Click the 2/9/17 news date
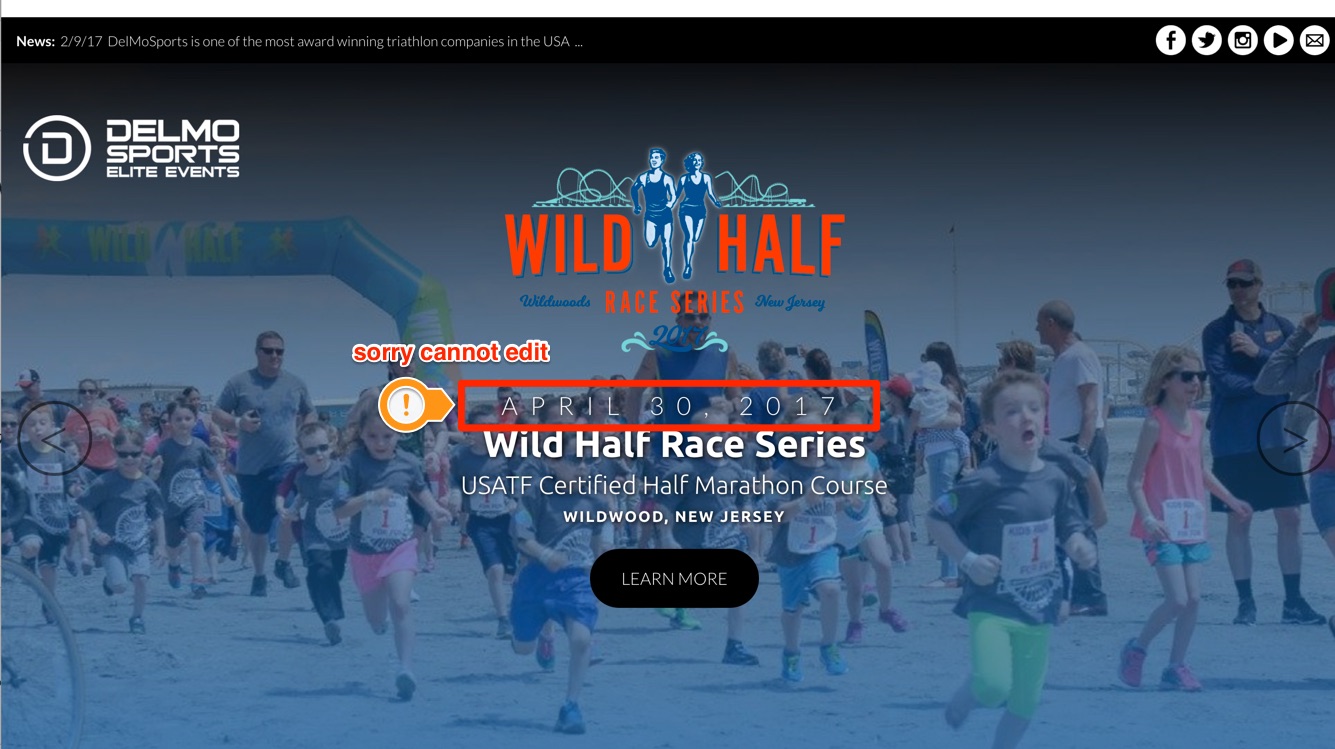Screen dimensions: 1335x749 pos(81,41)
